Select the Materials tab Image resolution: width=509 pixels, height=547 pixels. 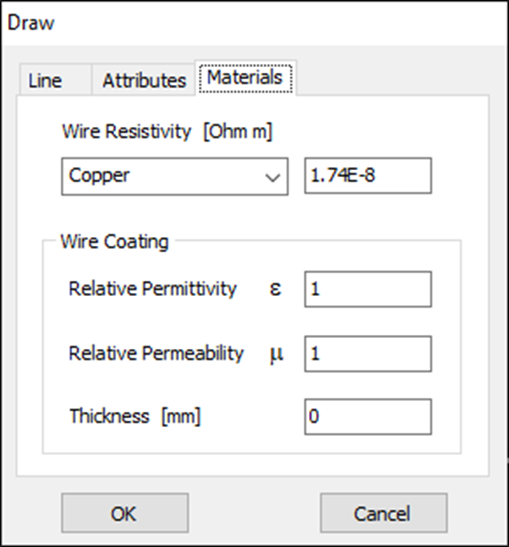[246, 77]
